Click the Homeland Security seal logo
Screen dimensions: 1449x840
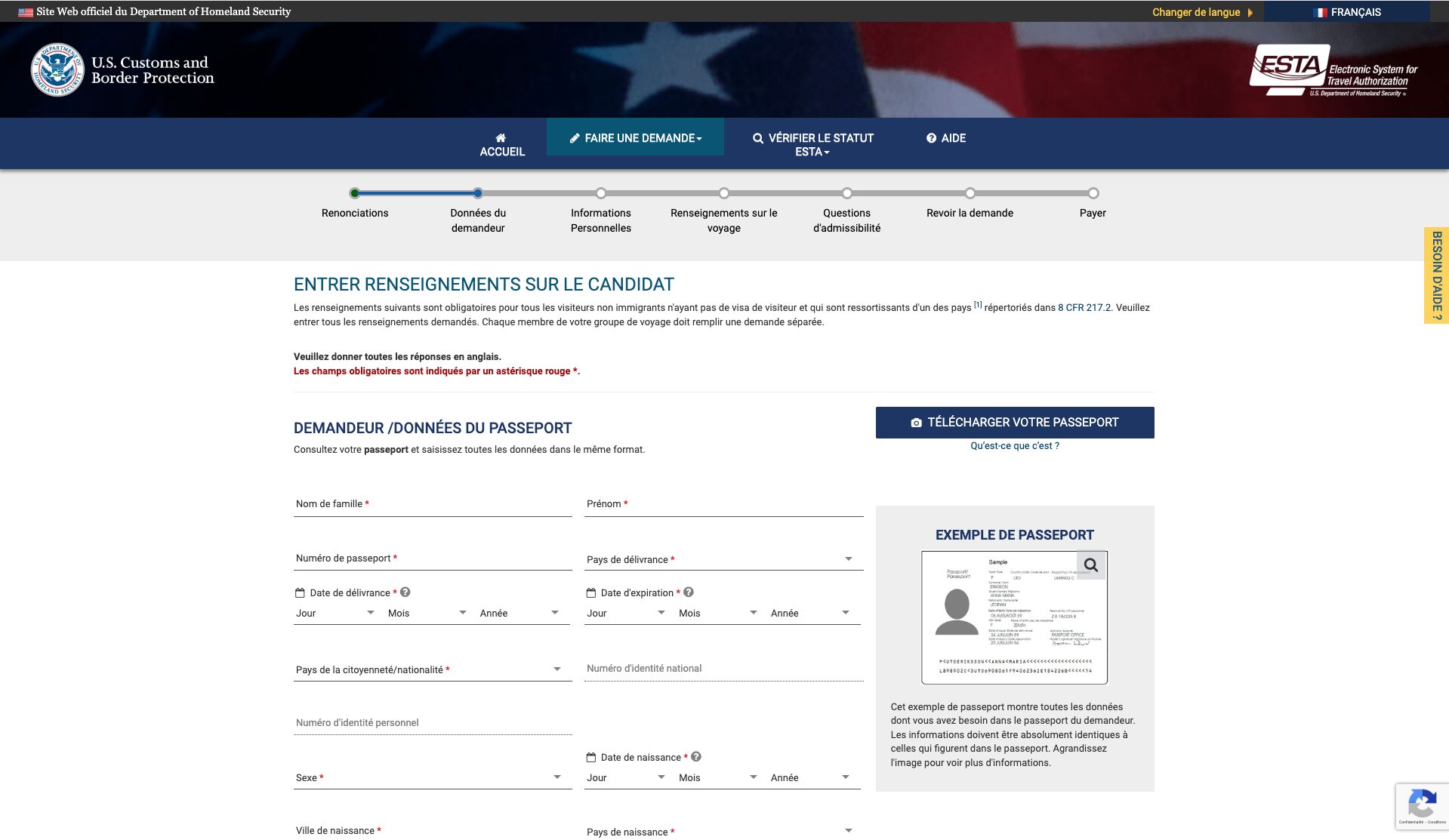[57, 70]
